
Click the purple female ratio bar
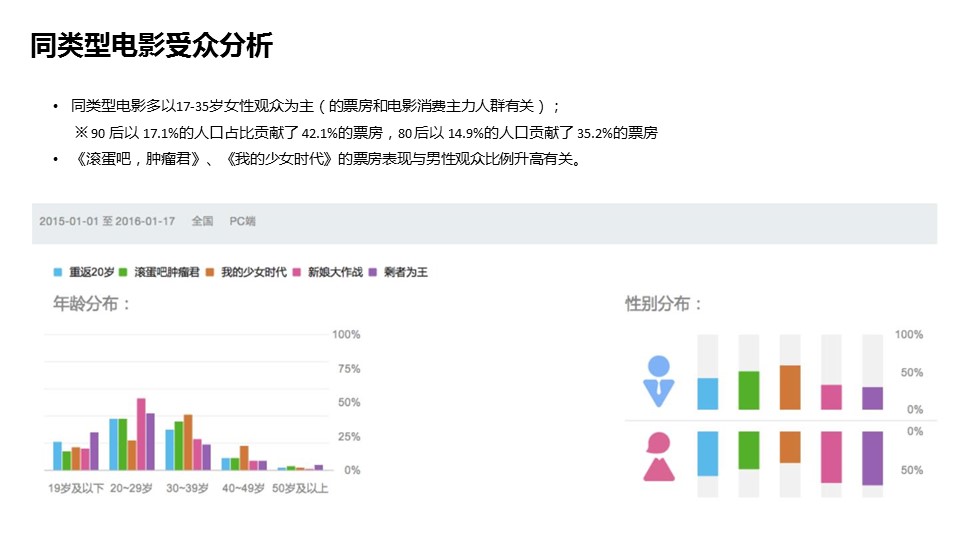point(872,459)
